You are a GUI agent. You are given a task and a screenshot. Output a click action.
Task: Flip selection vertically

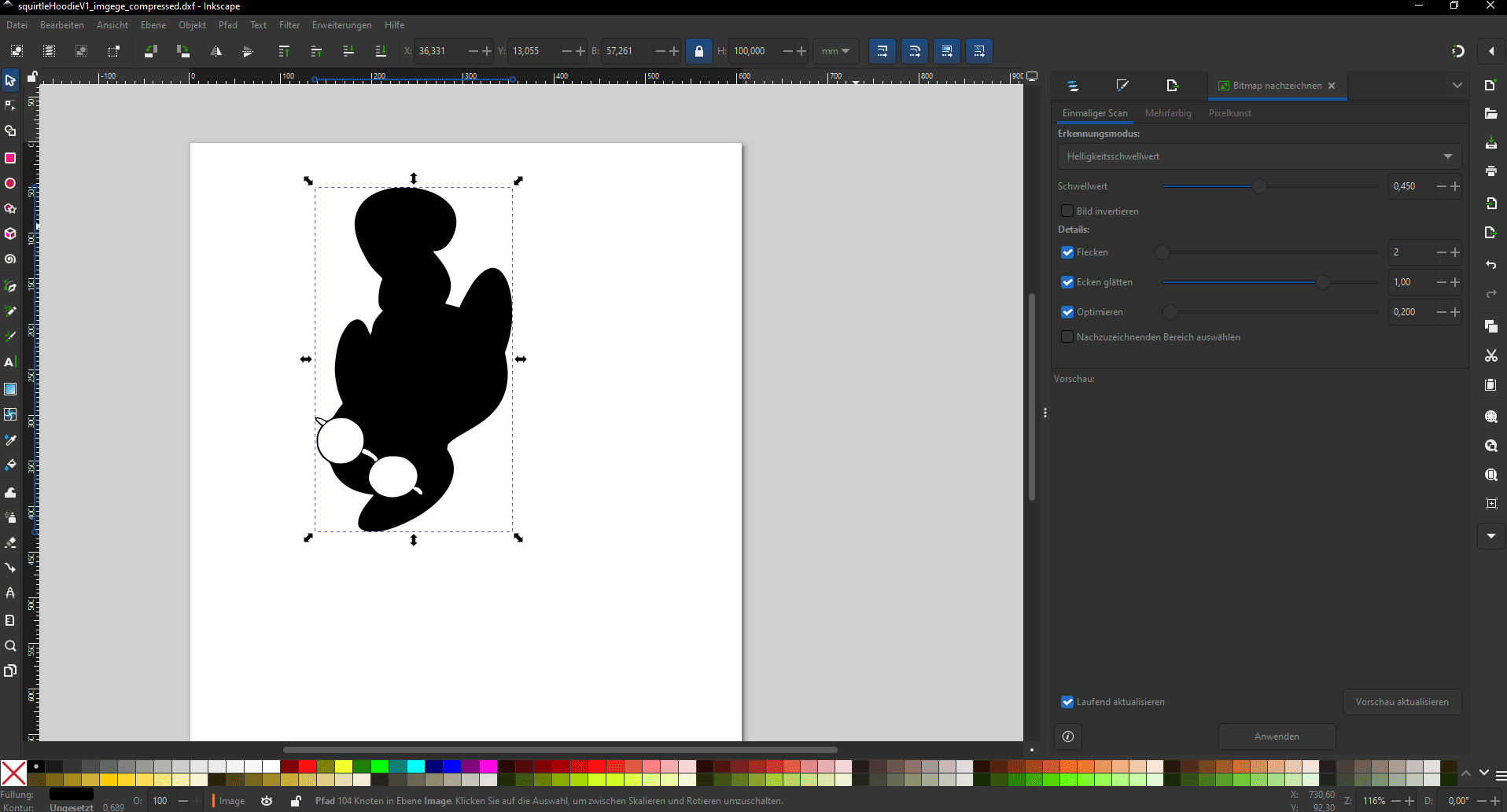pos(248,51)
